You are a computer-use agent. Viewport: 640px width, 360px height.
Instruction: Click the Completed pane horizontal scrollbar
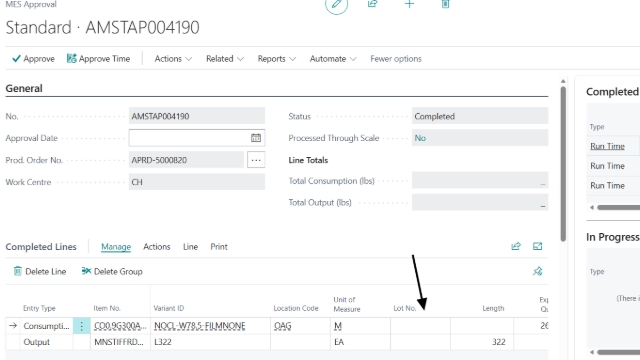pos(618,208)
